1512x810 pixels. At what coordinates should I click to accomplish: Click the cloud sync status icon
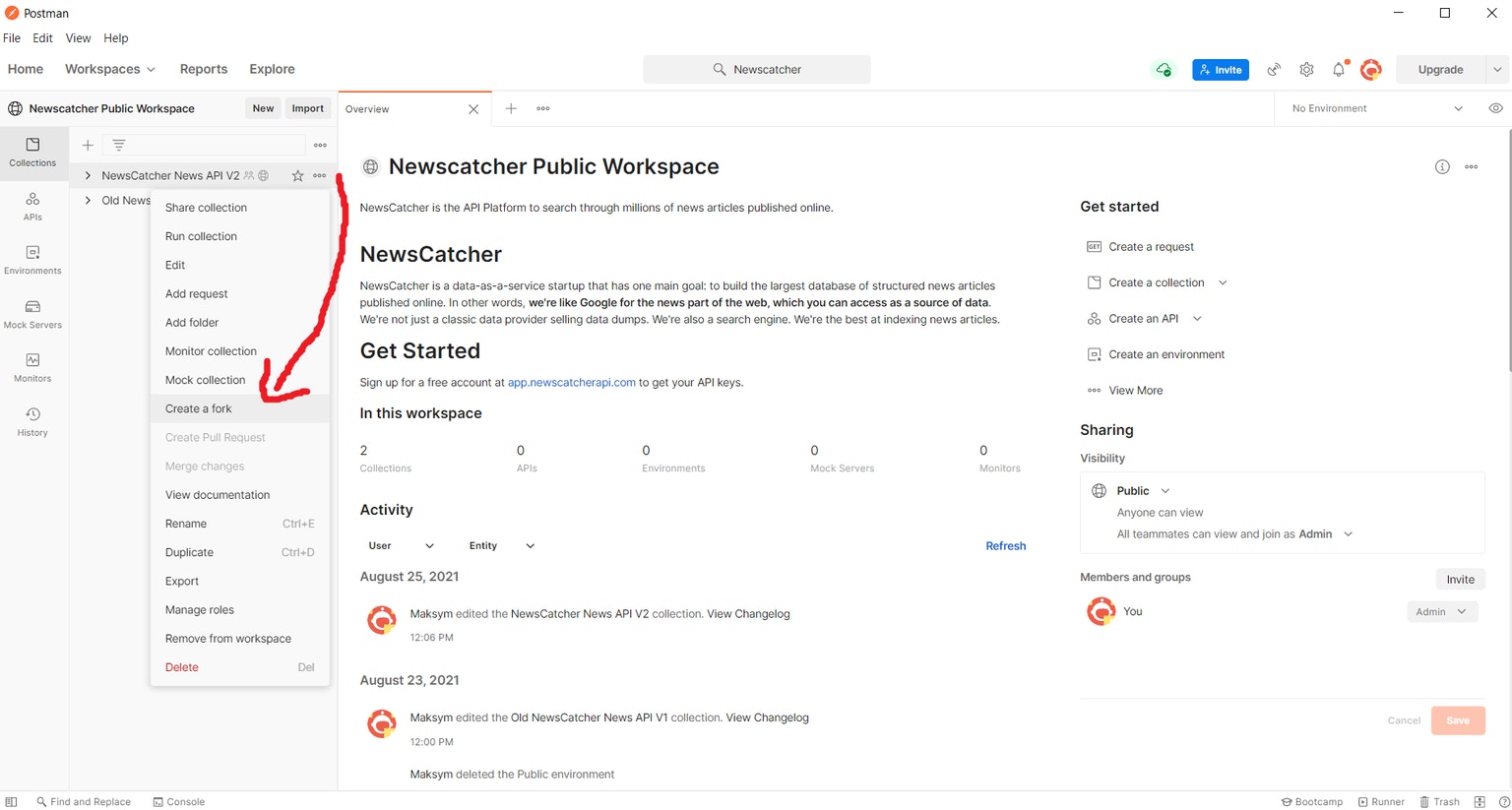tap(1164, 69)
